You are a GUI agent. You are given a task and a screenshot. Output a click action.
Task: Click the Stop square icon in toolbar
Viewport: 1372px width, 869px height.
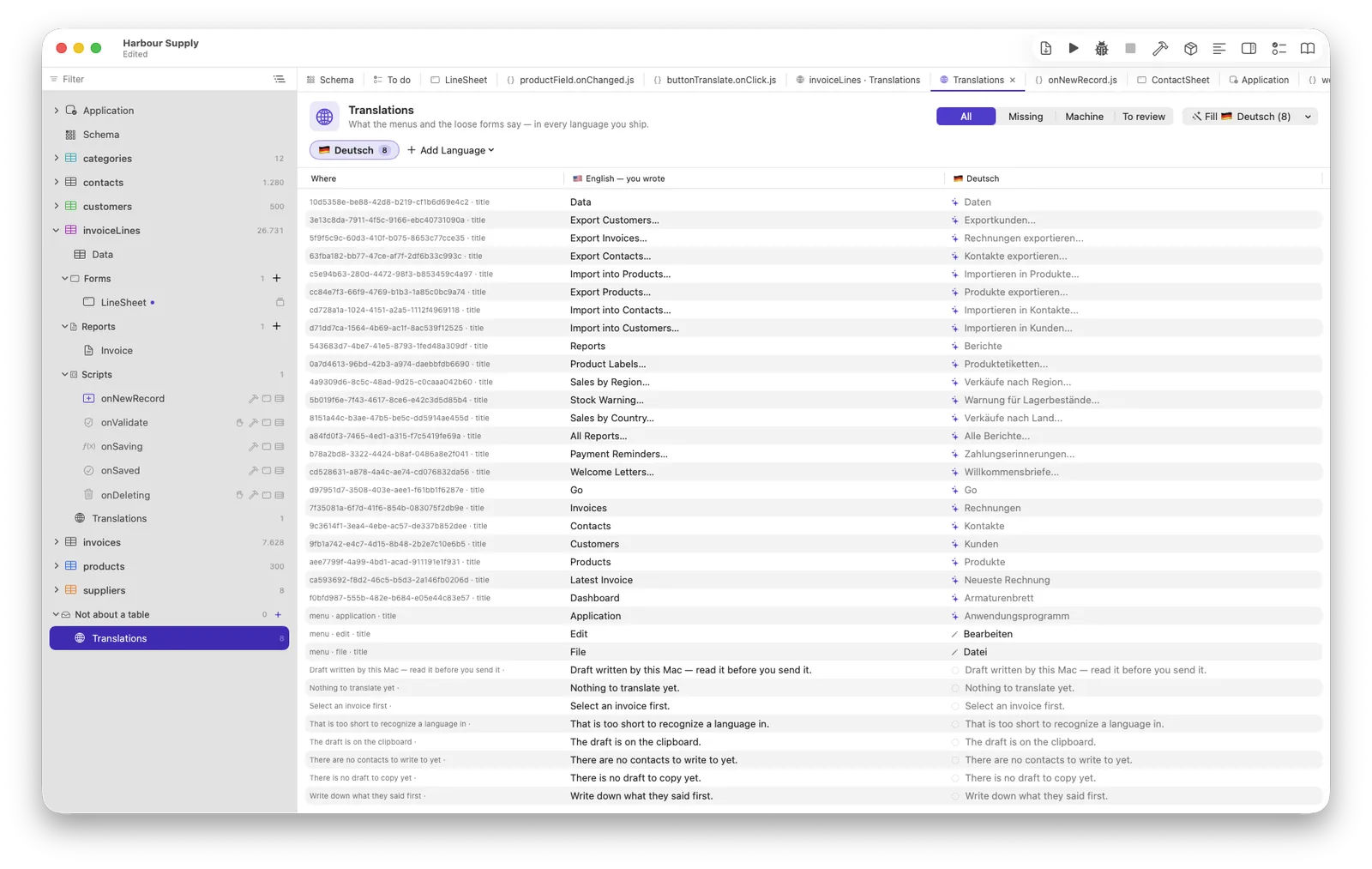(1130, 48)
